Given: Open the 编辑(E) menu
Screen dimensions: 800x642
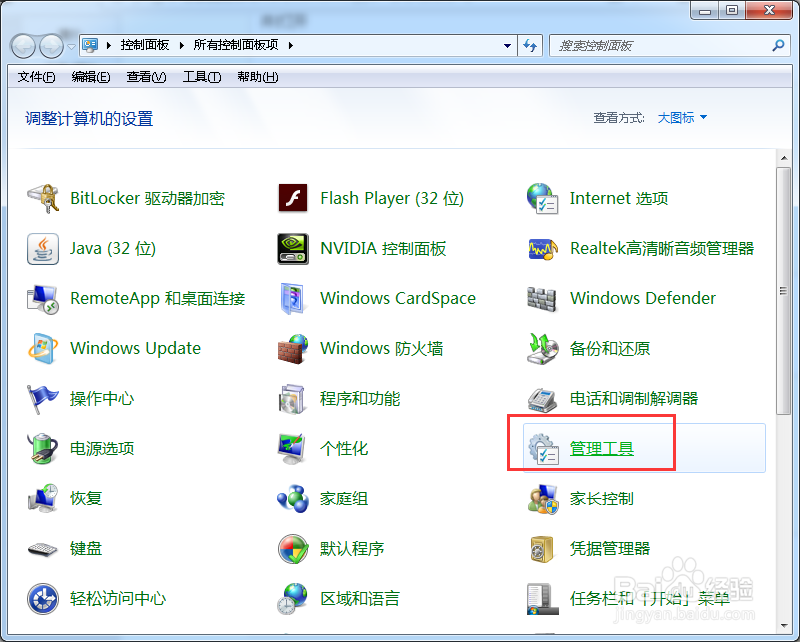Looking at the screenshot, I should click(91, 77).
